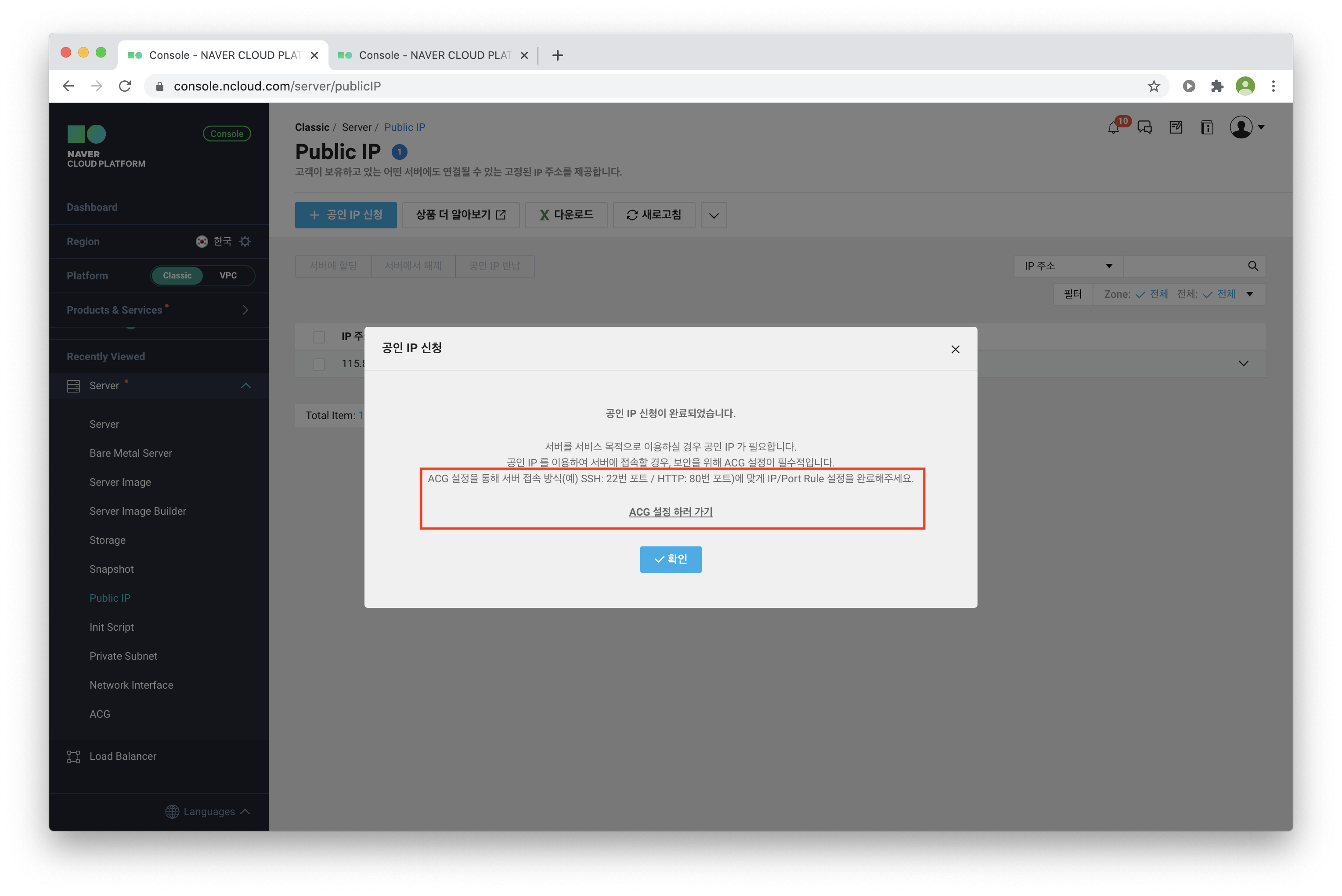Open ACG in the sidebar menu
This screenshot has width=1342, height=896.
pos(99,714)
